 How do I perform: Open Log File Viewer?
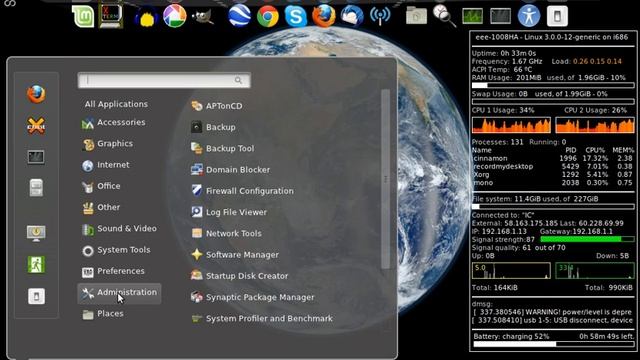(x=229, y=212)
